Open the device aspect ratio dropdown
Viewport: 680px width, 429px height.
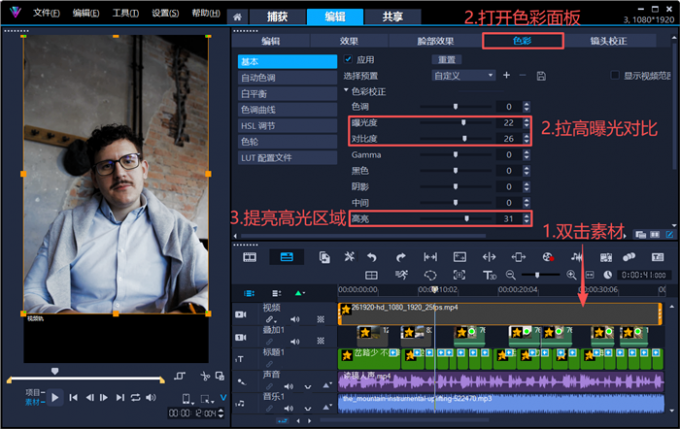pyautogui.click(x=187, y=399)
